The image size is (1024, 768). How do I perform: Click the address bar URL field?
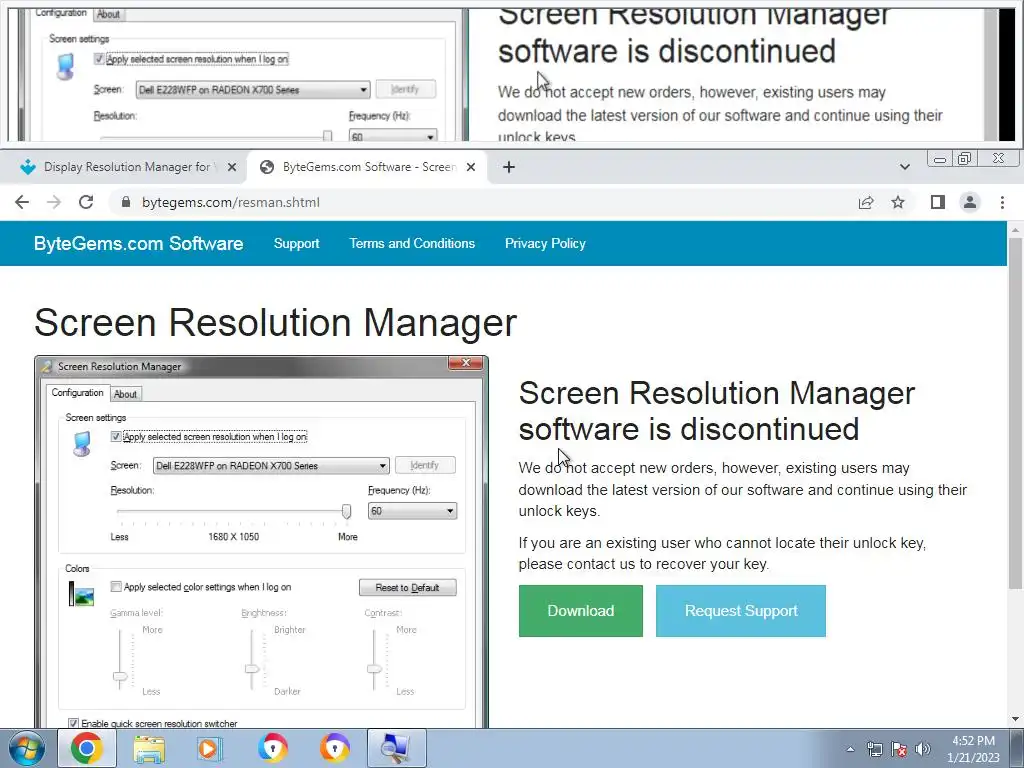click(x=483, y=202)
